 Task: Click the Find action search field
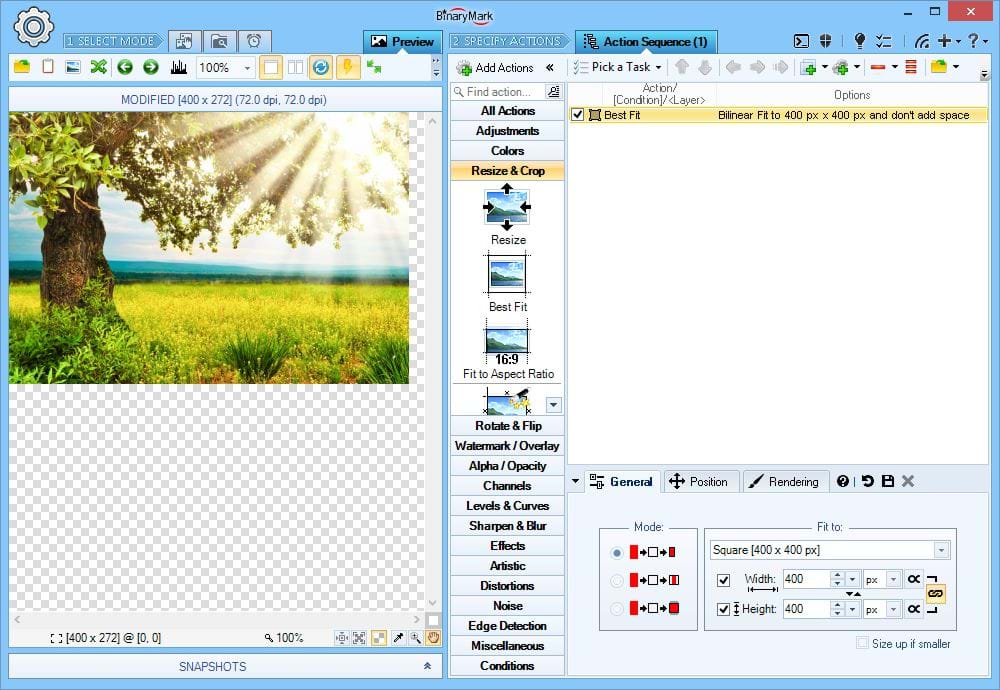point(497,92)
